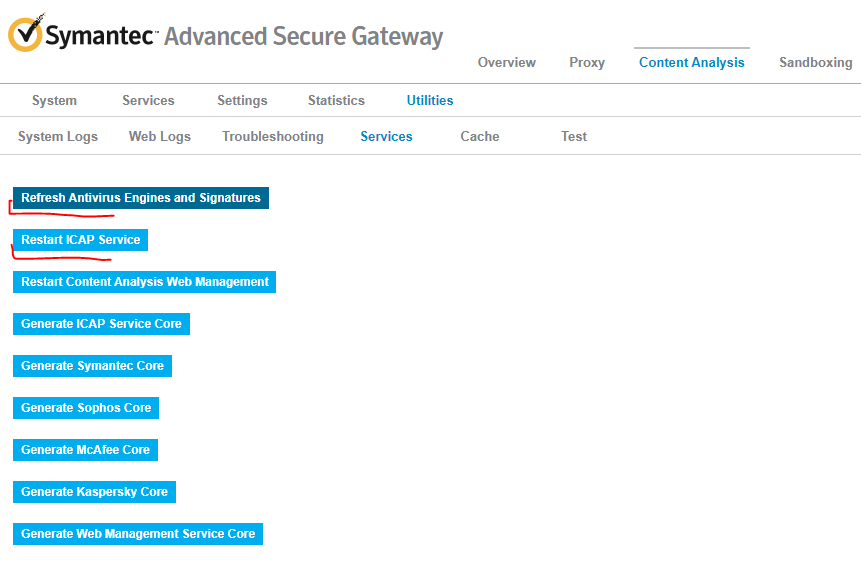Switch to the Proxy tab

tap(587, 62)
